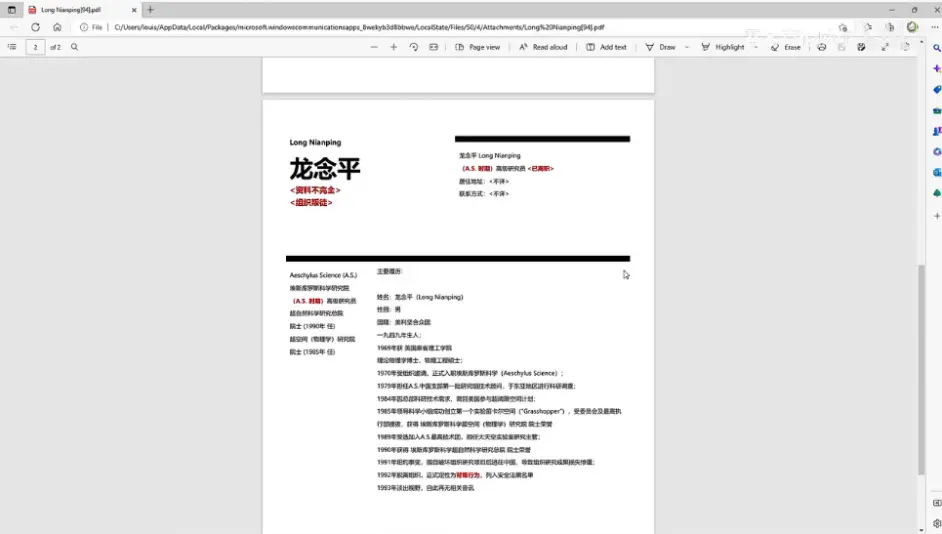Zoom in using the plus button
This screenshot has height=534, width=942.
click(x=394, y=47)
